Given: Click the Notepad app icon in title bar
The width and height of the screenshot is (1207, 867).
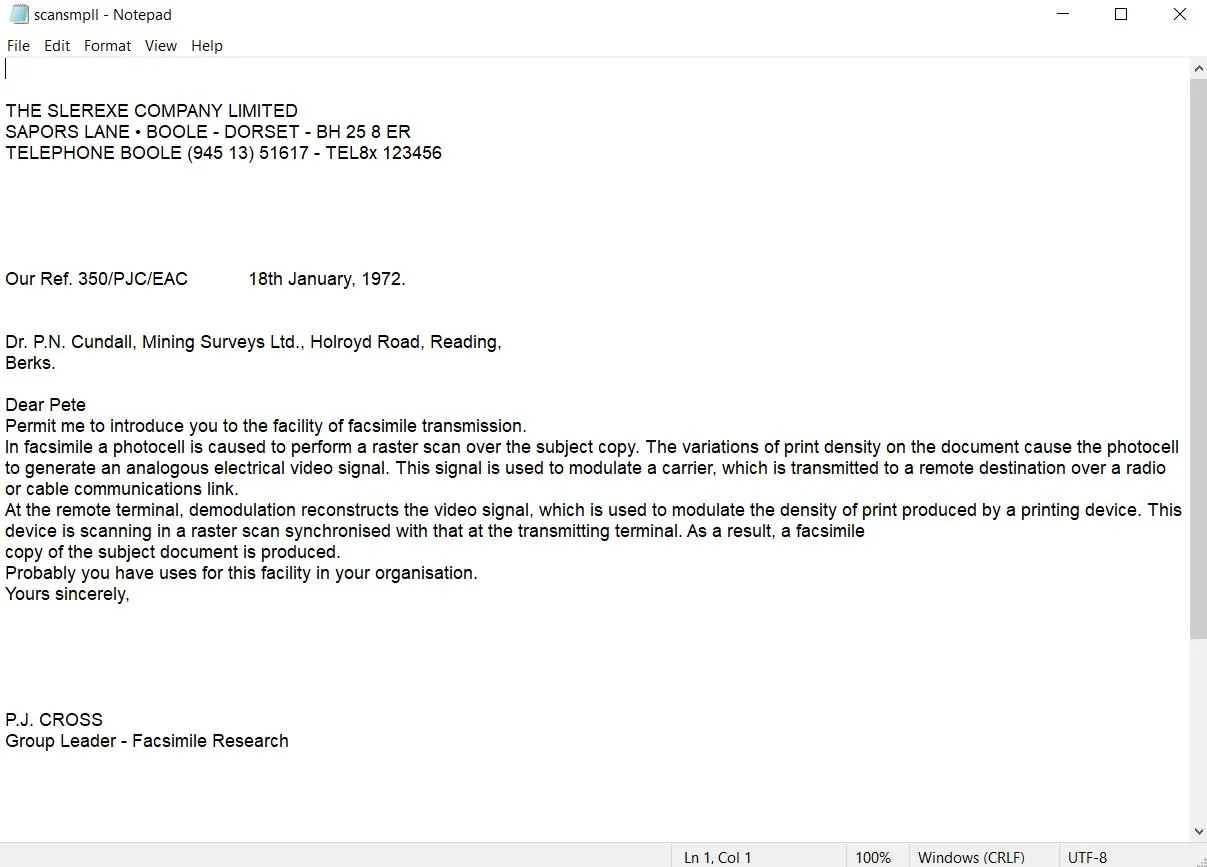Looking at the screenshot, I should 18,15.
